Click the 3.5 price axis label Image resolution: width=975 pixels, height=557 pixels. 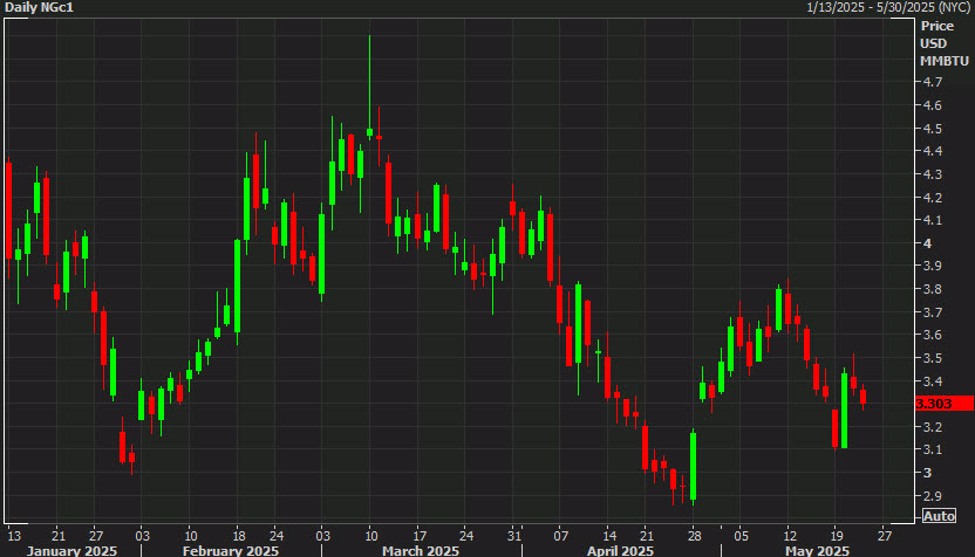(x=932, y=358)
